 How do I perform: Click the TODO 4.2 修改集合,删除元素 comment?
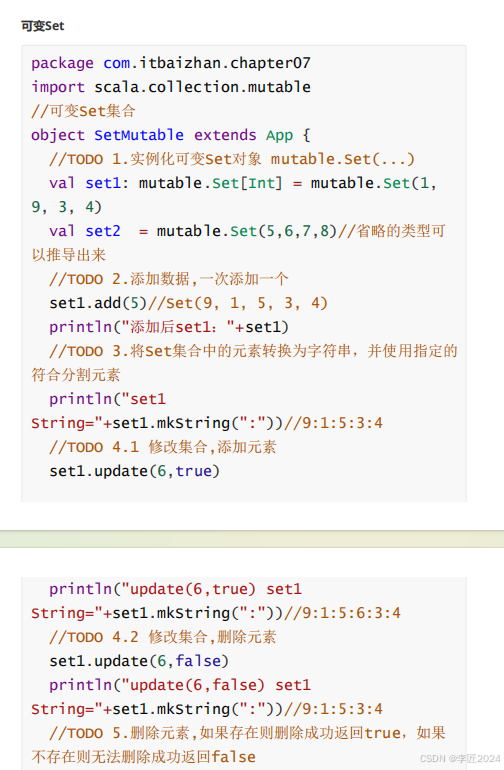(x=163, y=637)
